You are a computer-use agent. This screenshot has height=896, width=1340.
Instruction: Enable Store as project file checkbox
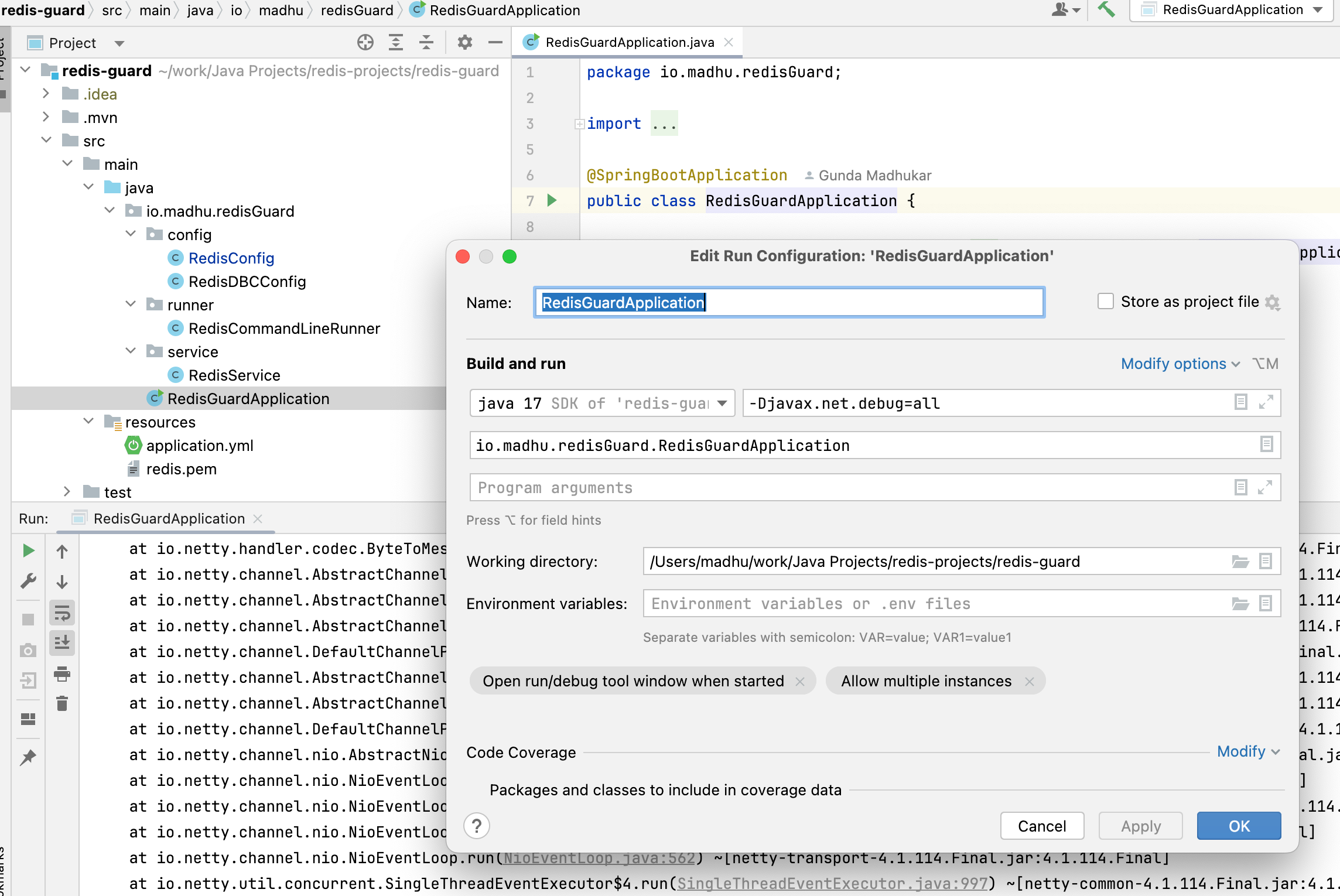point(1105,302)
